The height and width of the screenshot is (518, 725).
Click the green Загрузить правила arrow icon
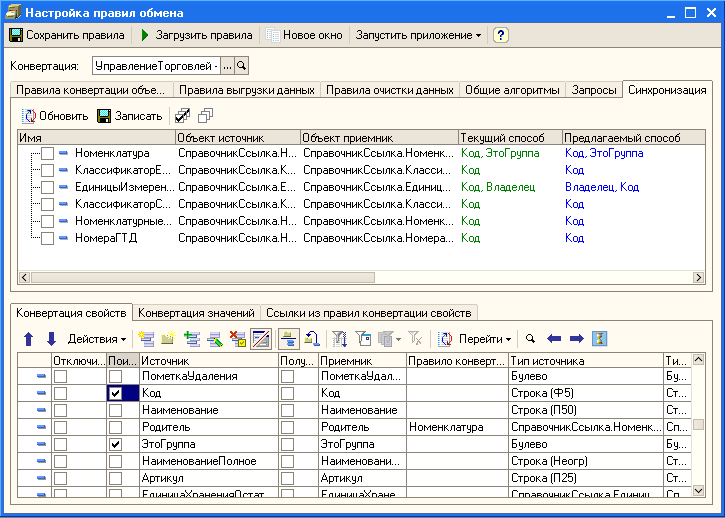145,35
